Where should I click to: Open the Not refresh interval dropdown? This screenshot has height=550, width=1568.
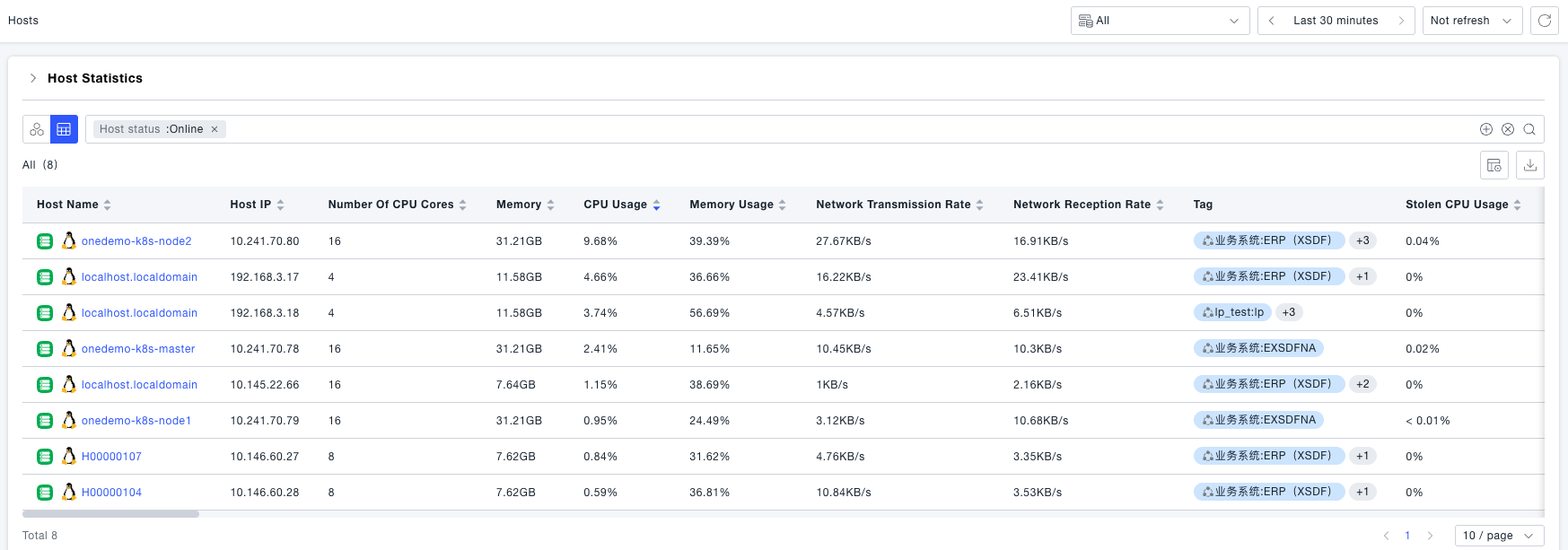1472,21
